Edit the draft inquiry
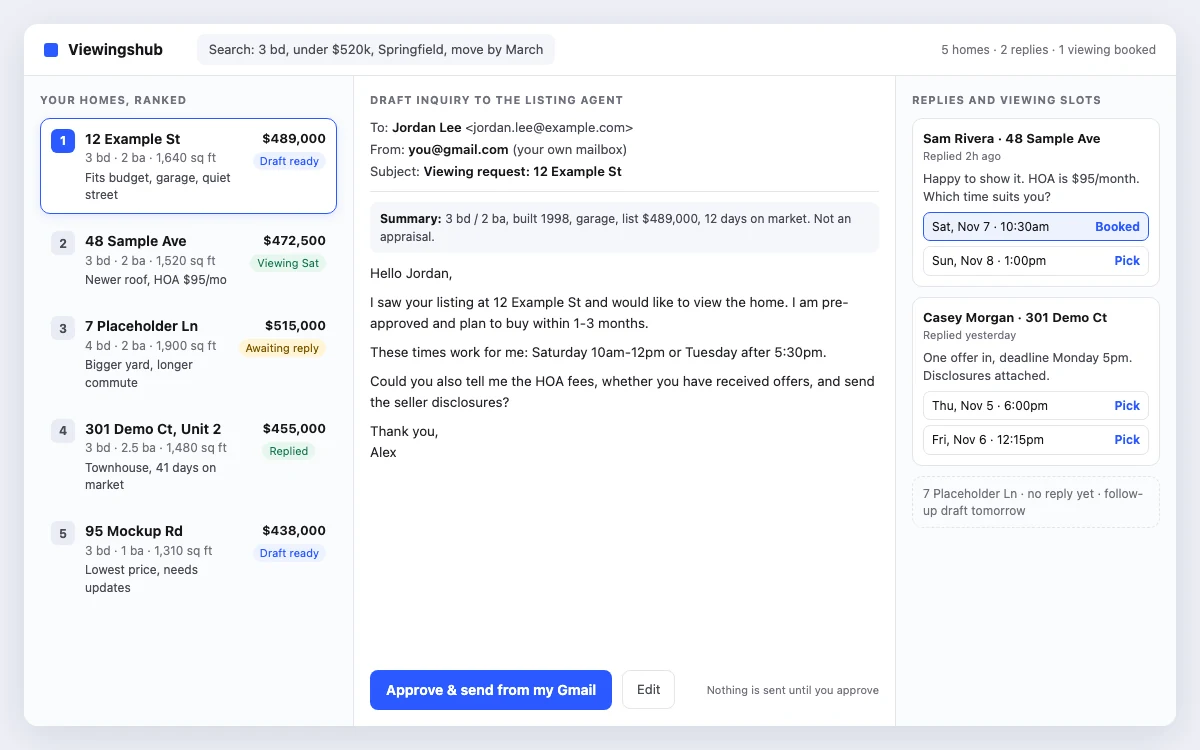1200x750 pixels. click(648, 690)
